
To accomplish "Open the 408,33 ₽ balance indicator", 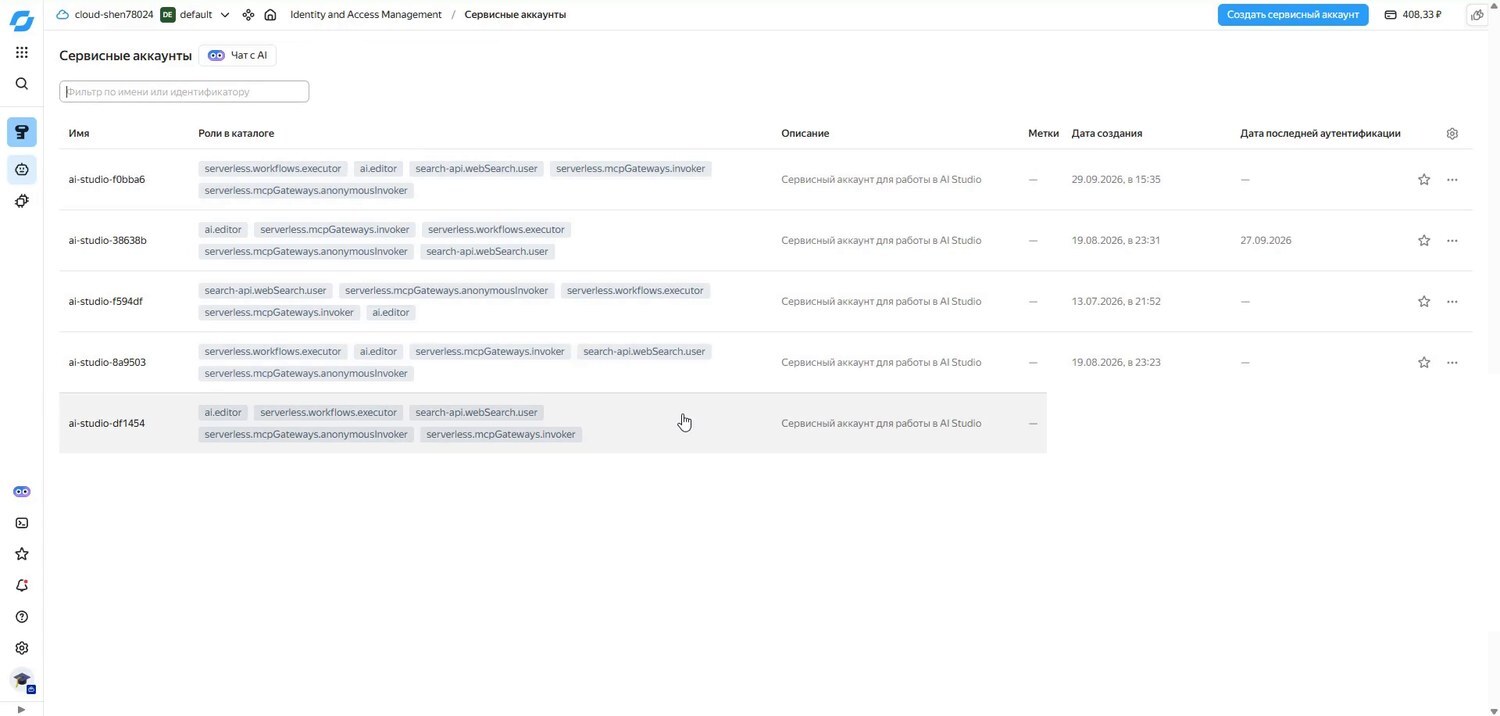I will (1413, 15).
